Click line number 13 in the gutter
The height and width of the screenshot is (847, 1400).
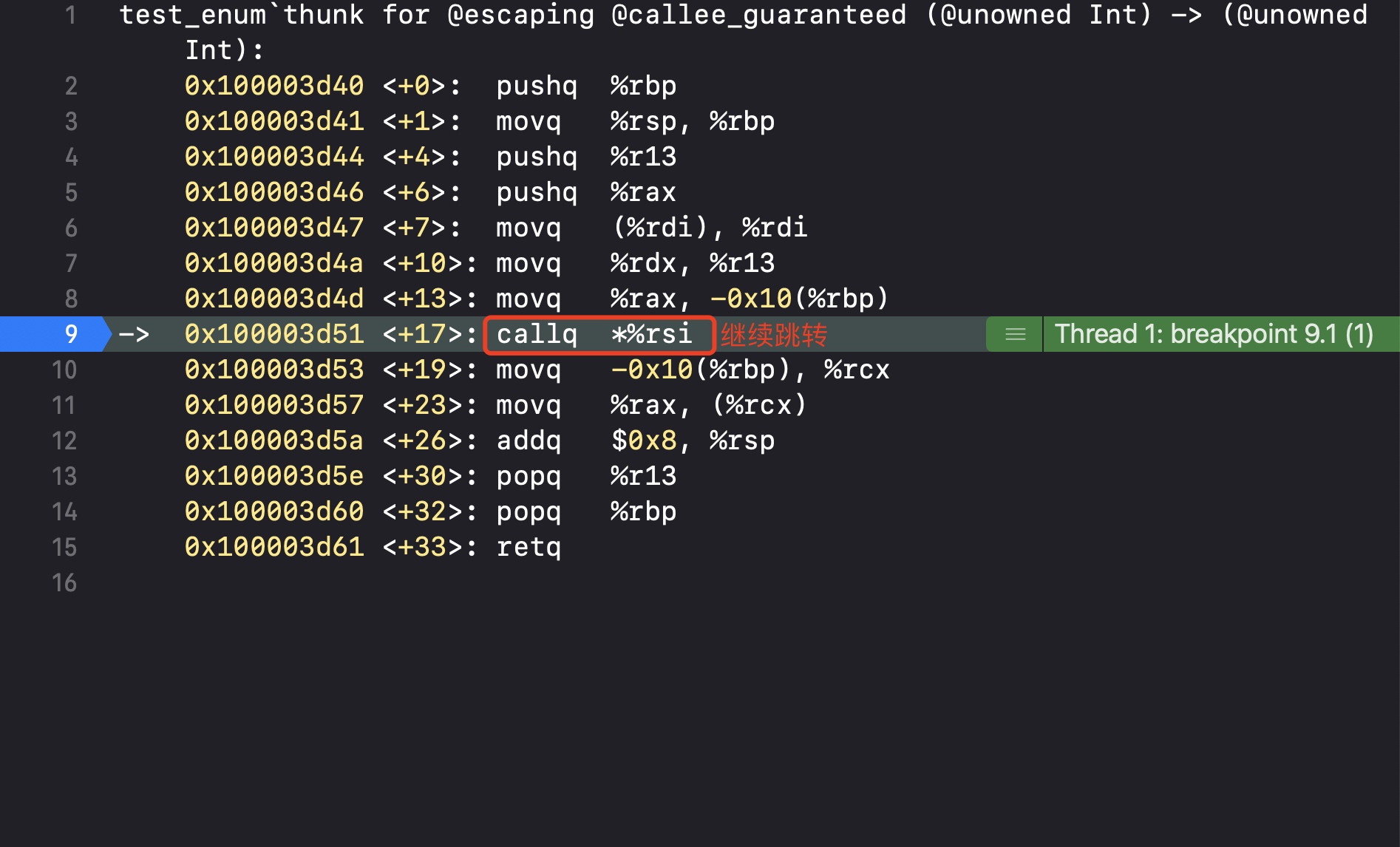point(64,476)
